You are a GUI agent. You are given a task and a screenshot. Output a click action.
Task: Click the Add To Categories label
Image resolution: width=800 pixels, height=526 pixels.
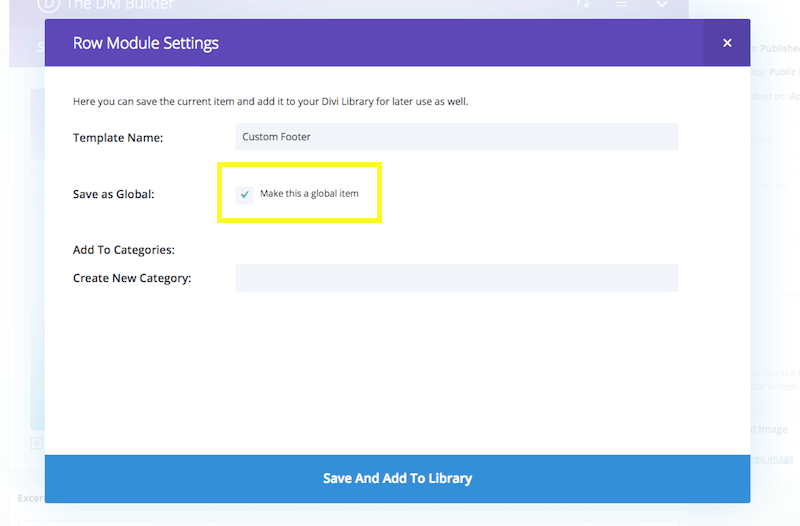click(x=124, y=250)
